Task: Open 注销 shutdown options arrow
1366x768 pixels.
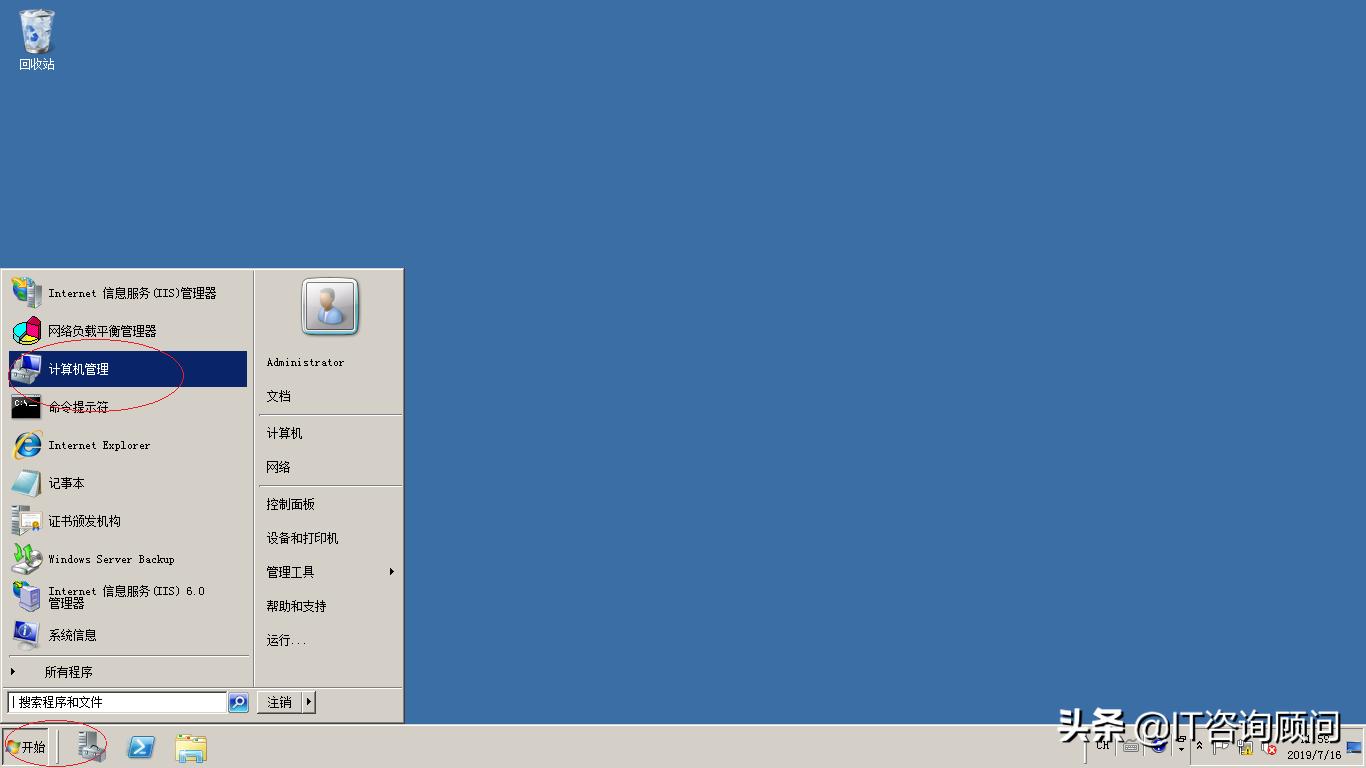Action: 309,701
